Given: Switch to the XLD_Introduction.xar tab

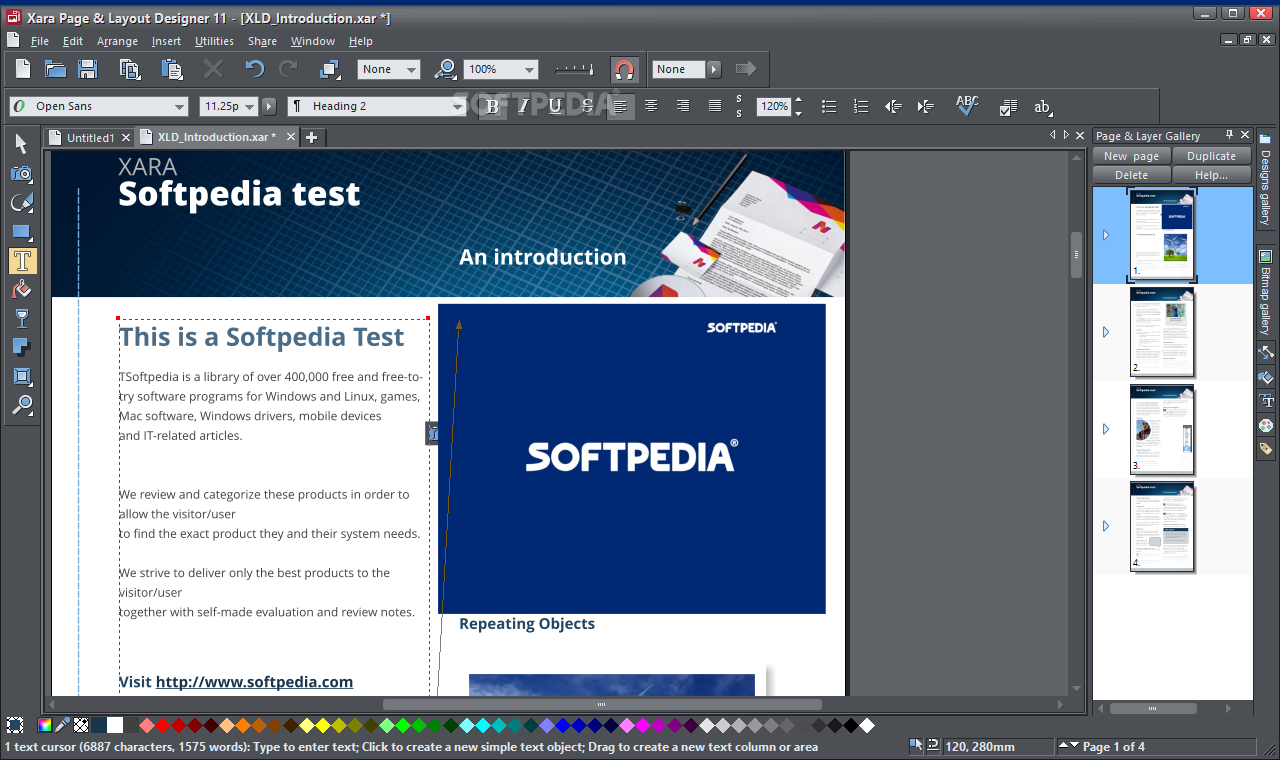Looking at the screenshot, I should click(216, 137).
